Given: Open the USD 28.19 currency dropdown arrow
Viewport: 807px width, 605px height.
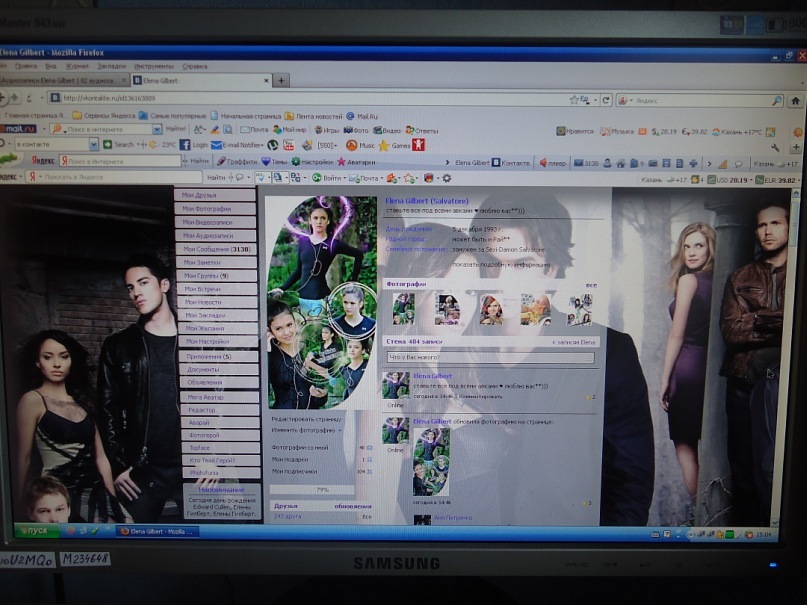Looking at the screenshot, I should coord(751,180).
